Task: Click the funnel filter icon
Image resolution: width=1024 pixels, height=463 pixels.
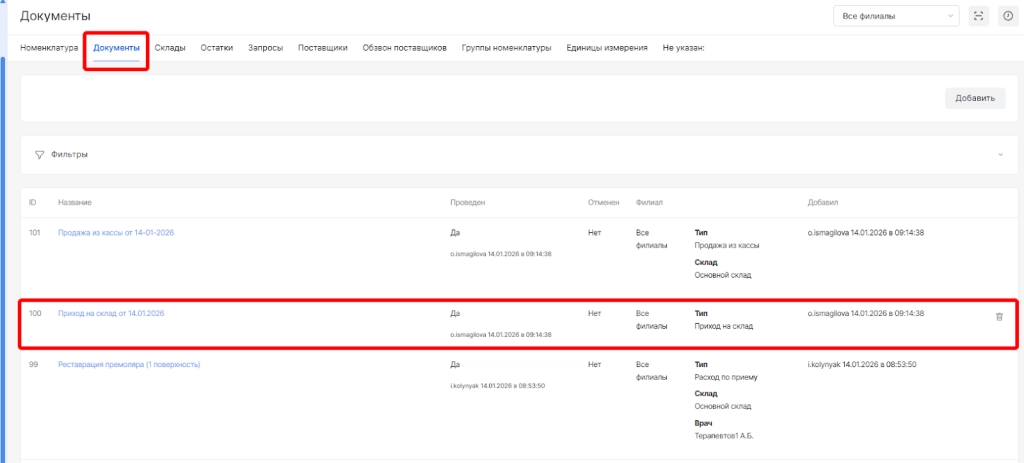Action: pyautogui.click(x=40, y=155)
